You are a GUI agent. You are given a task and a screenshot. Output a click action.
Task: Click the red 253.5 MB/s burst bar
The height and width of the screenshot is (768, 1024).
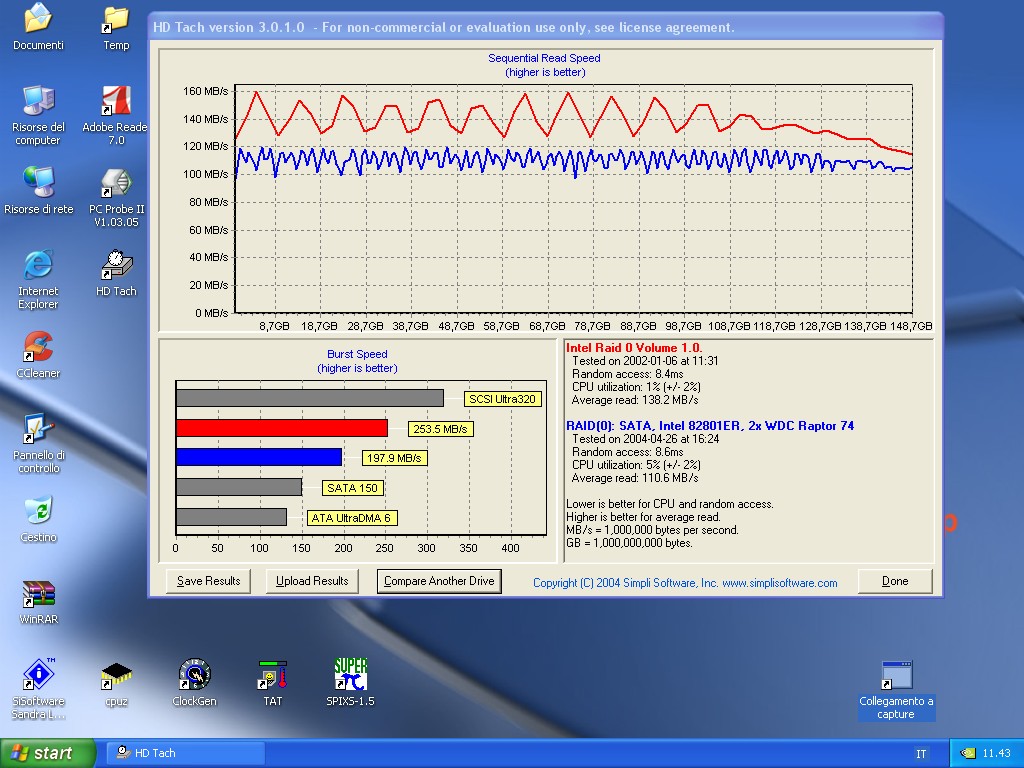[282, 428]
